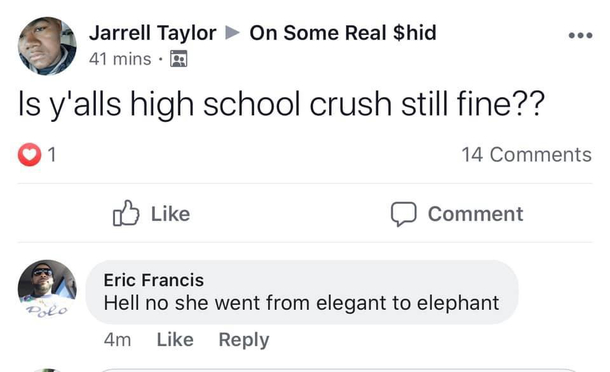
Task: Like Eric Francis's comment
Action: point(175,340)
